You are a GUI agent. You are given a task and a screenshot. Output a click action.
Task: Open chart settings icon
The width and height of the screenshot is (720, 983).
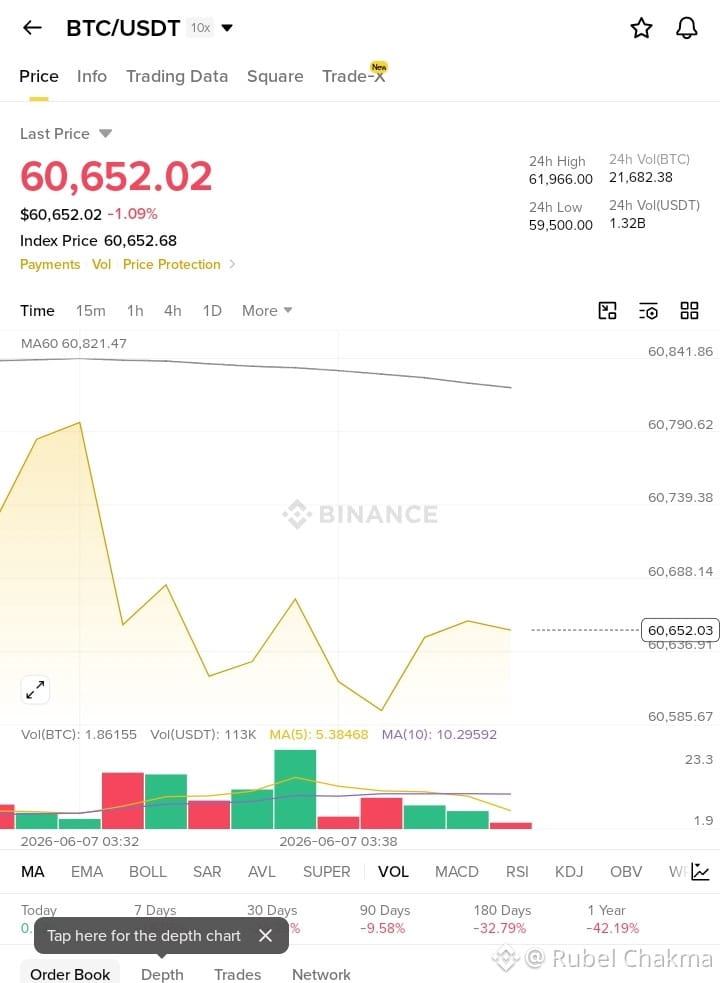point(649,310)
